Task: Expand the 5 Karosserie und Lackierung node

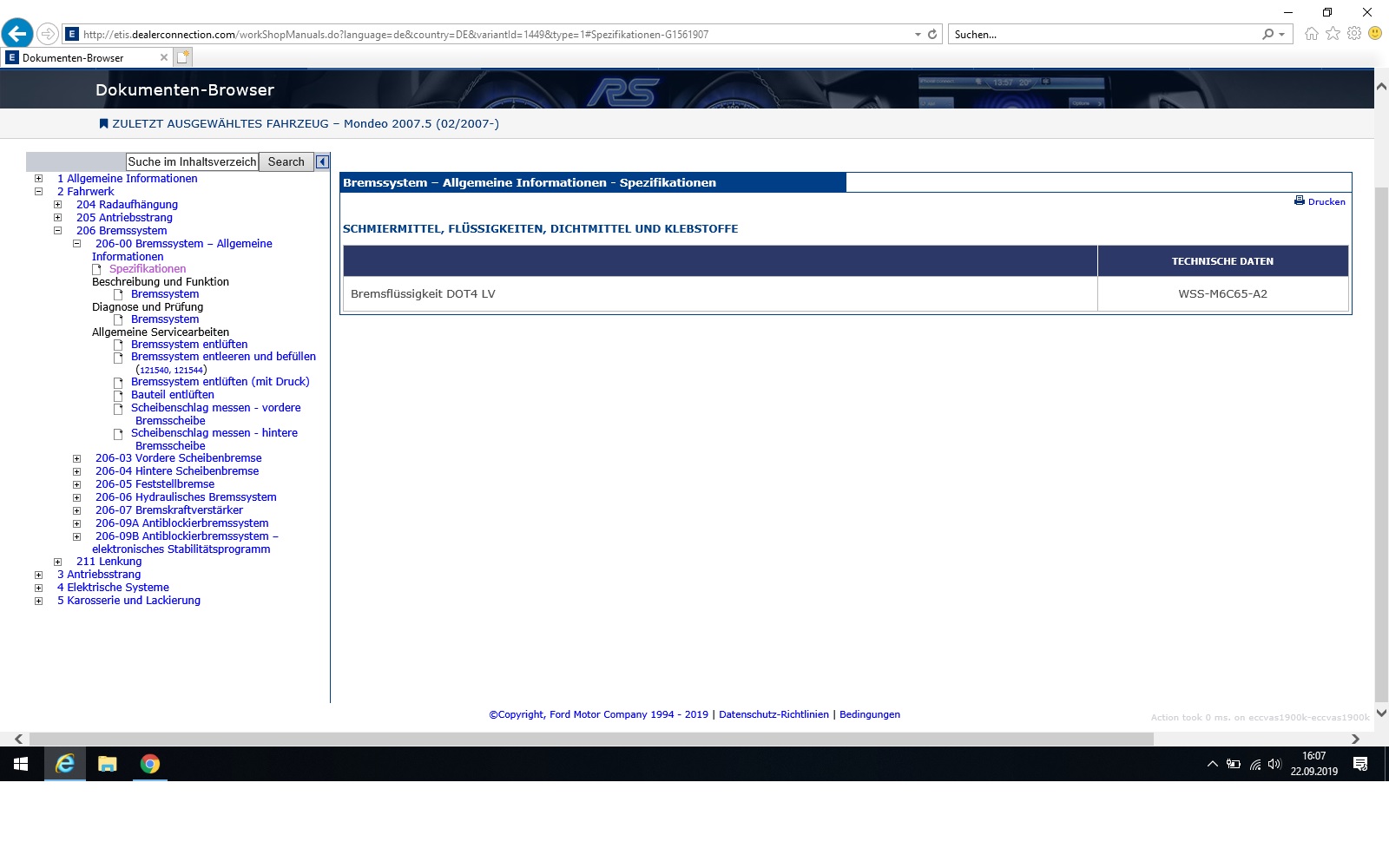Action: point(38,601)
